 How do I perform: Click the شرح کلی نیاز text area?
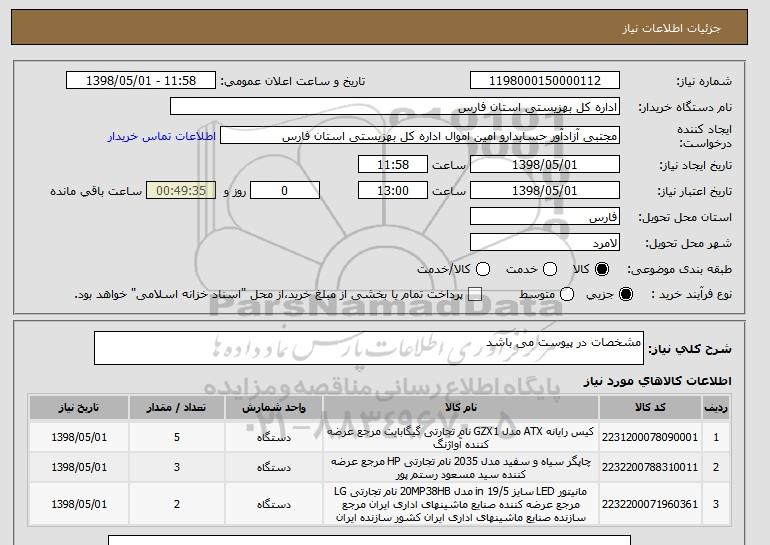click(369, 348)
